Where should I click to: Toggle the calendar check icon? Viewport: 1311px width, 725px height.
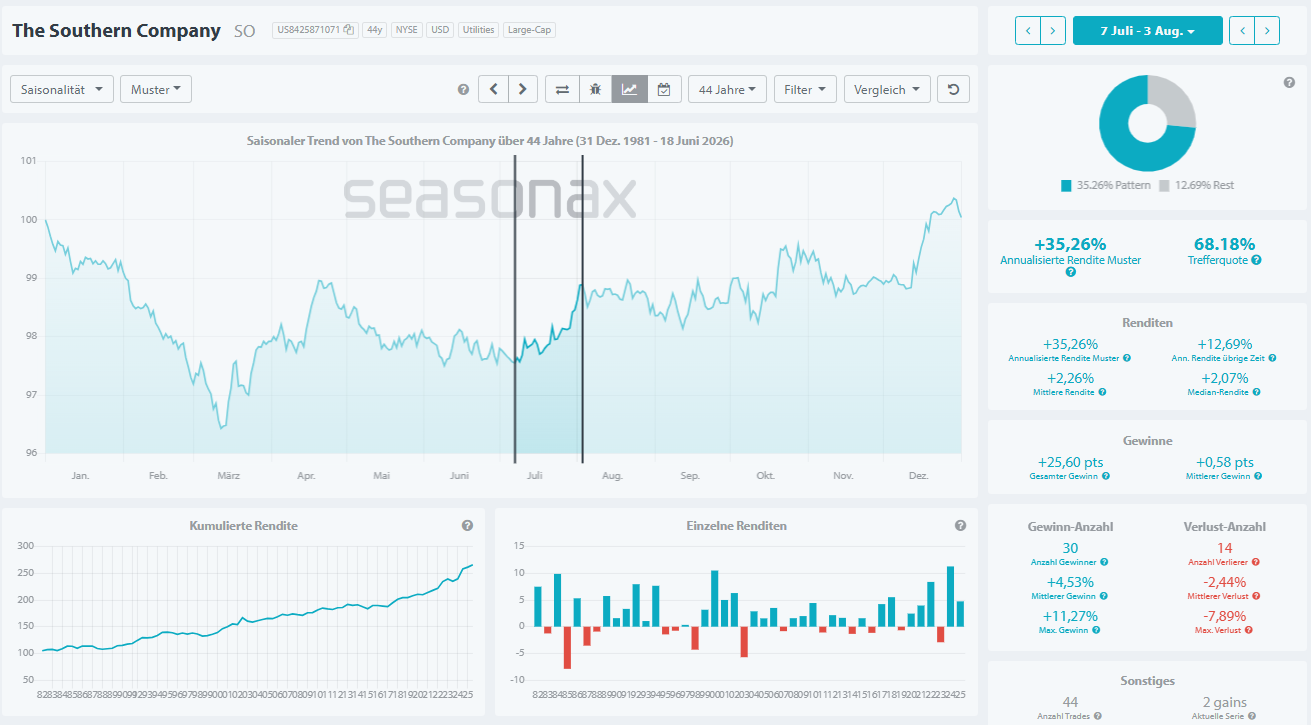[663, 89]
